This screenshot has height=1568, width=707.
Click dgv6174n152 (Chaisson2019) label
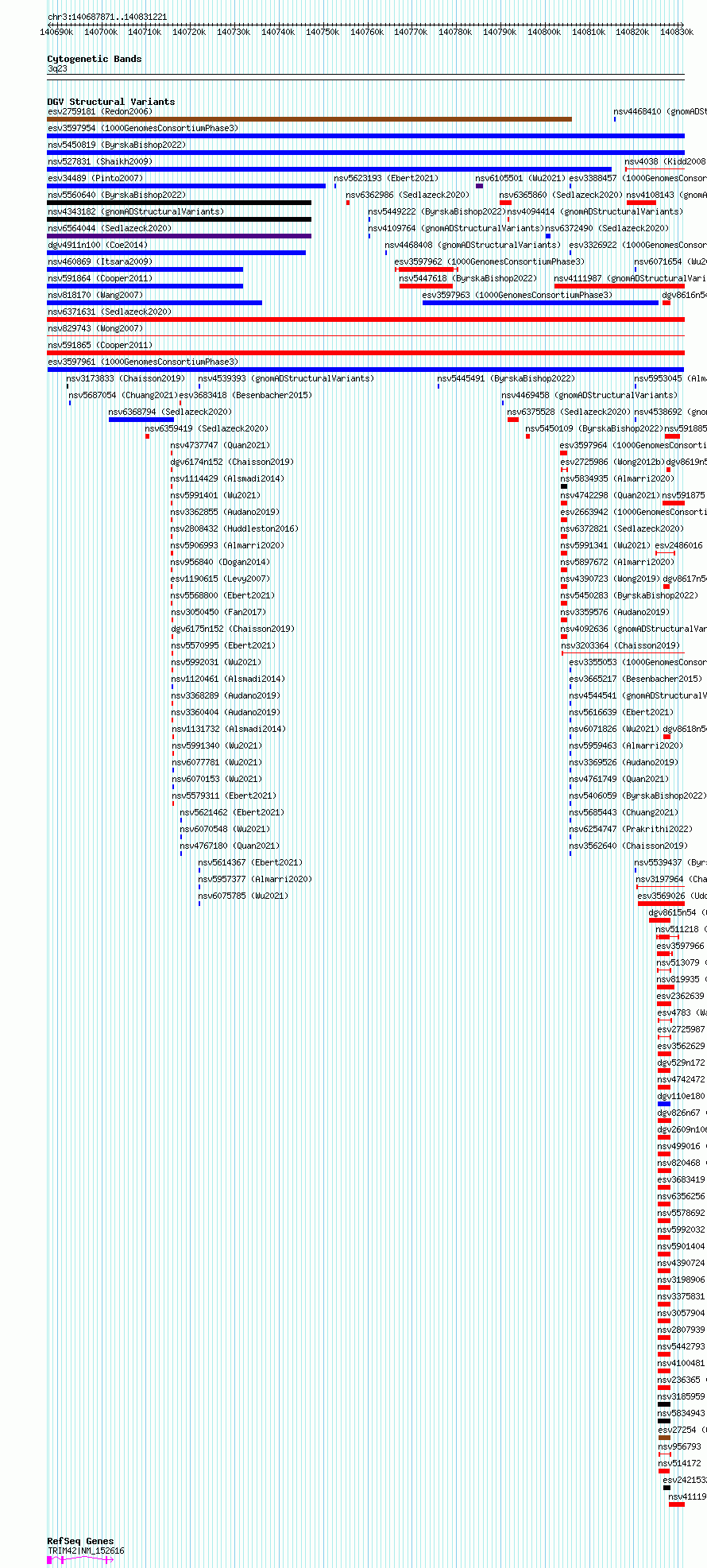(232, 463)
